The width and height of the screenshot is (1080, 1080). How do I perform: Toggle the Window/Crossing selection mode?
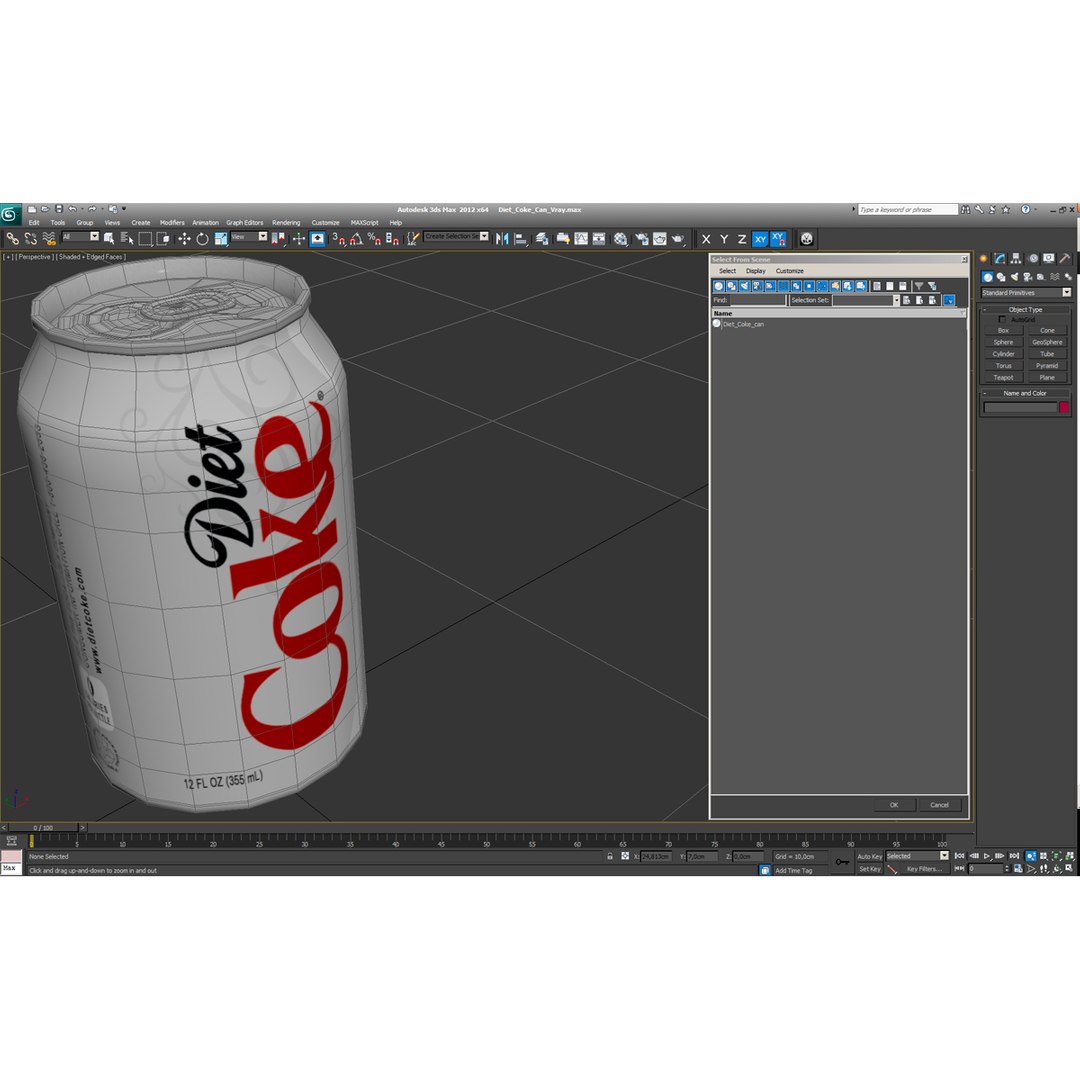(163, 239)
